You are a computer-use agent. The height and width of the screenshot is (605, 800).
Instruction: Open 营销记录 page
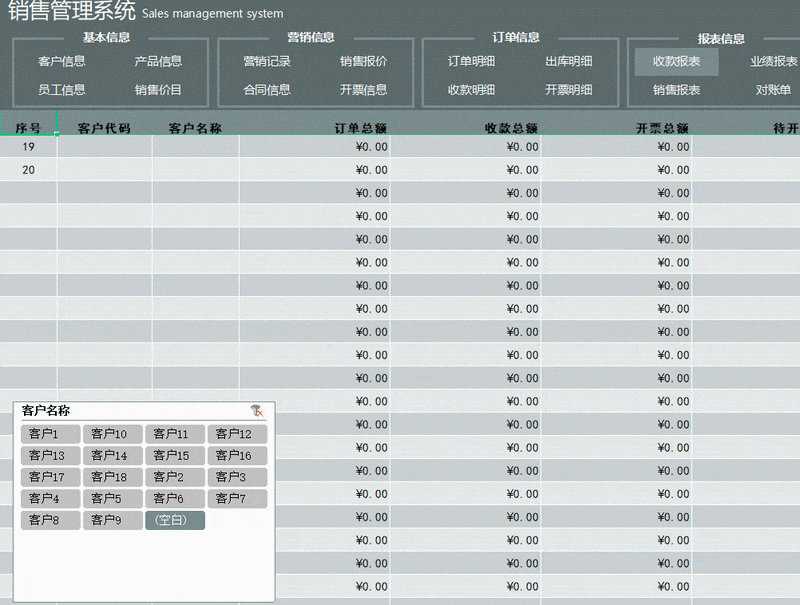click(267, 61)
